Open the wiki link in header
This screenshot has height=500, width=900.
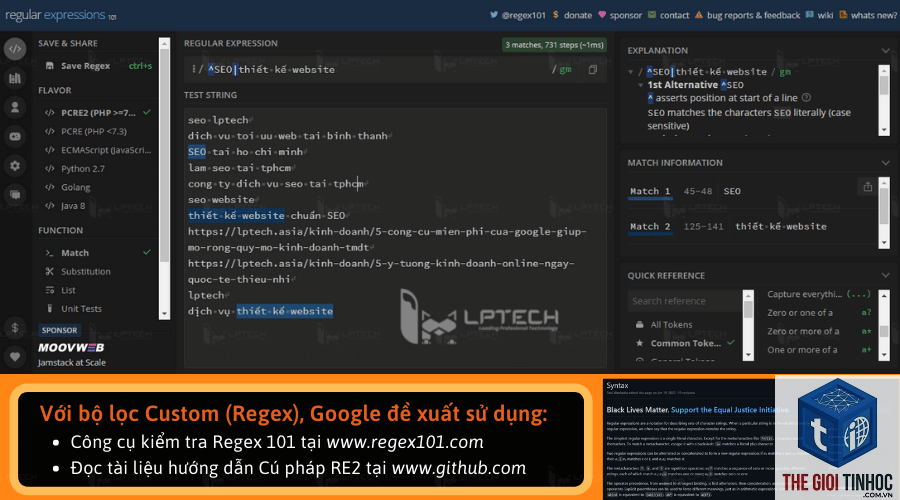click(825, 15)
